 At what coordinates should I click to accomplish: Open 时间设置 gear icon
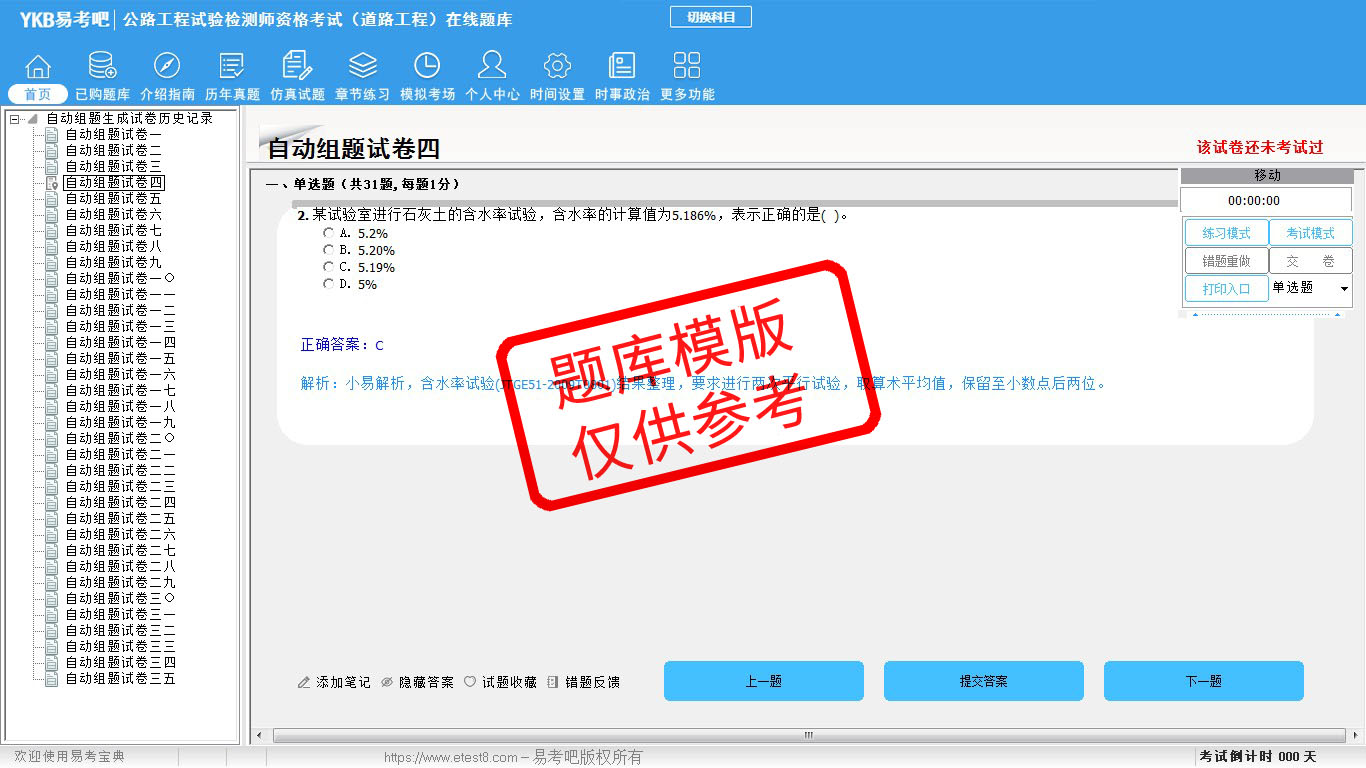pos(557,67)
